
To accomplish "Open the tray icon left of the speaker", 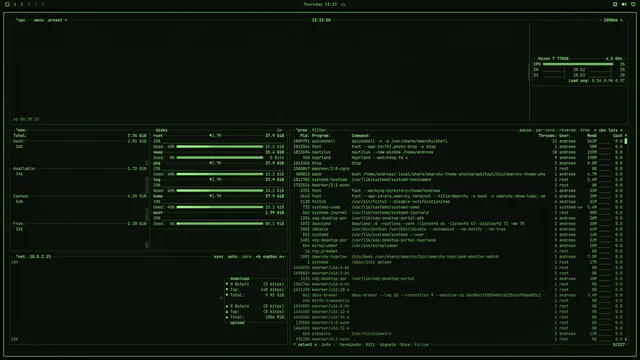I will pyautogui.click(x=615, y=4).
